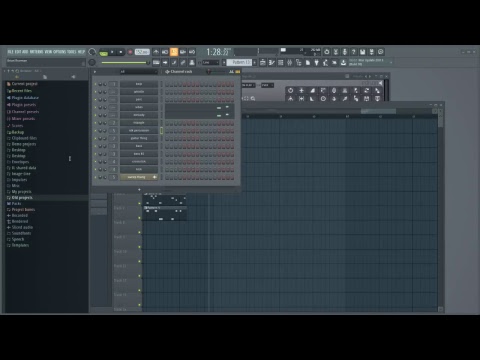Click the Stop button in the transport
This screenshot has width=480, height=360.
coord(121,52)
